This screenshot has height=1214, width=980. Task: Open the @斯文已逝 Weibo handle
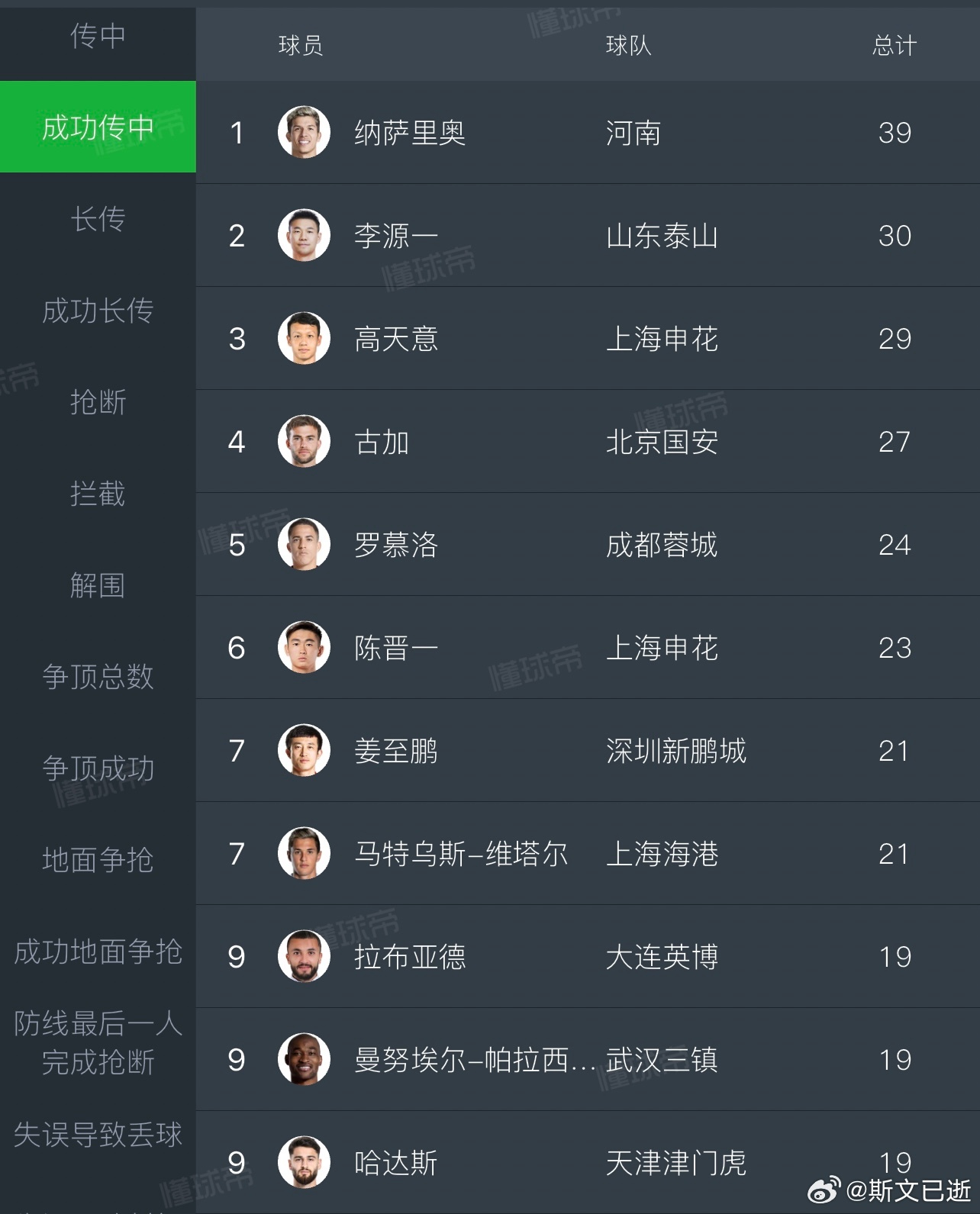pos(908,1190)
